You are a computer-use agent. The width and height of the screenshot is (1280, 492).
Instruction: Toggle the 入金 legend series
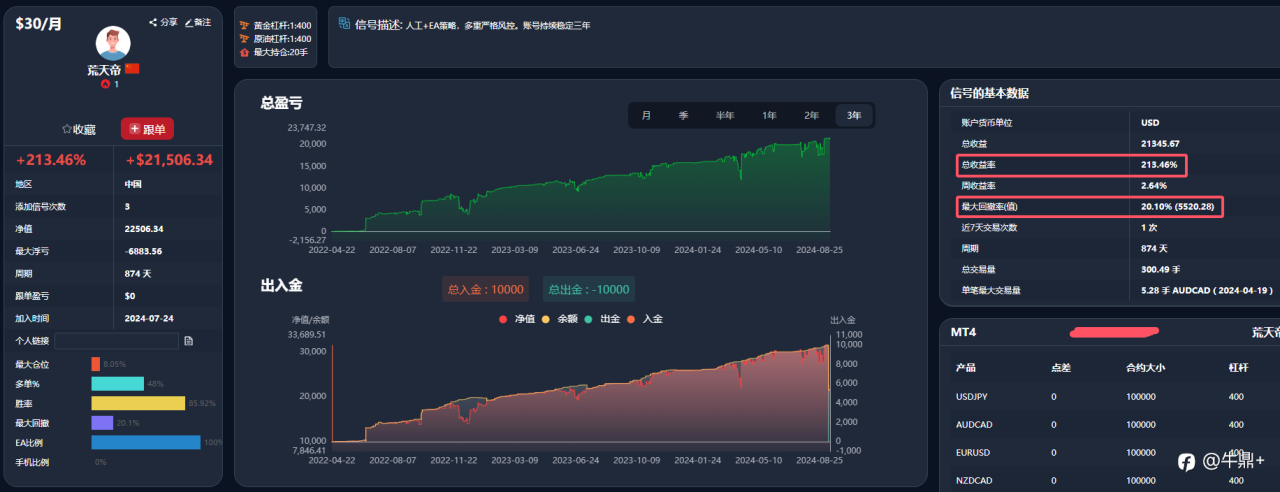click(645, 318)
